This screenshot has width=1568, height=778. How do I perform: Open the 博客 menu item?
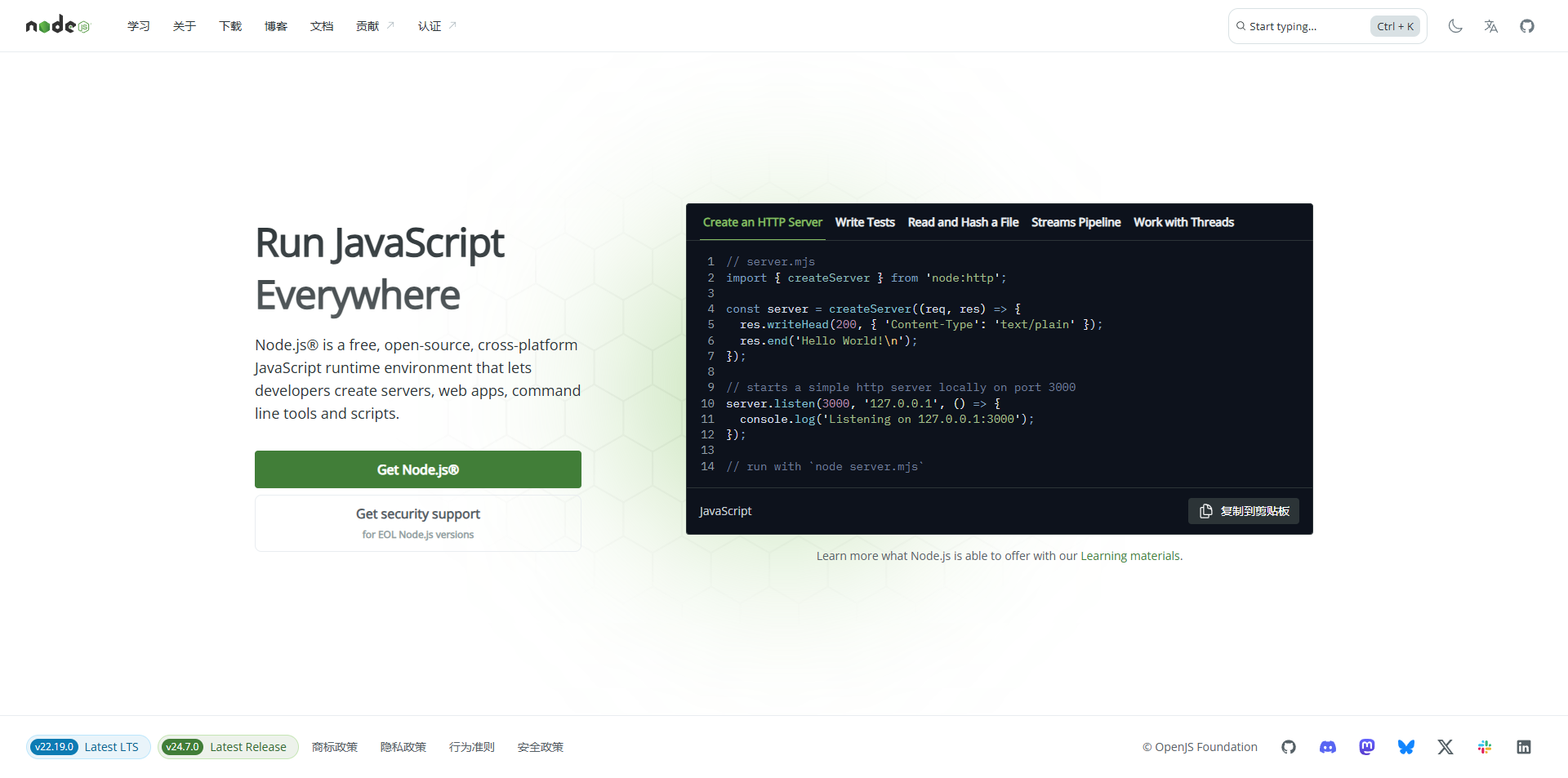[x=276, y=26]
